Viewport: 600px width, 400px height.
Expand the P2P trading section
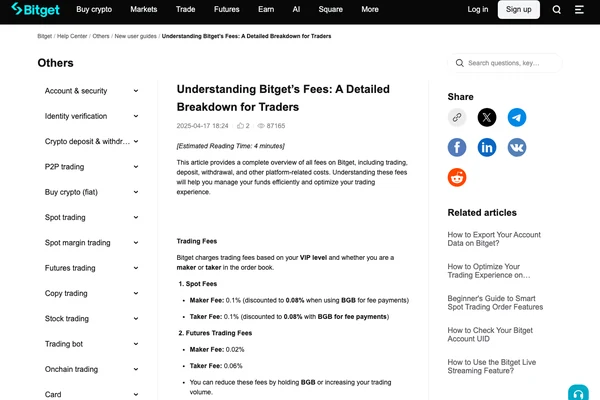click(x=91, y=167)
